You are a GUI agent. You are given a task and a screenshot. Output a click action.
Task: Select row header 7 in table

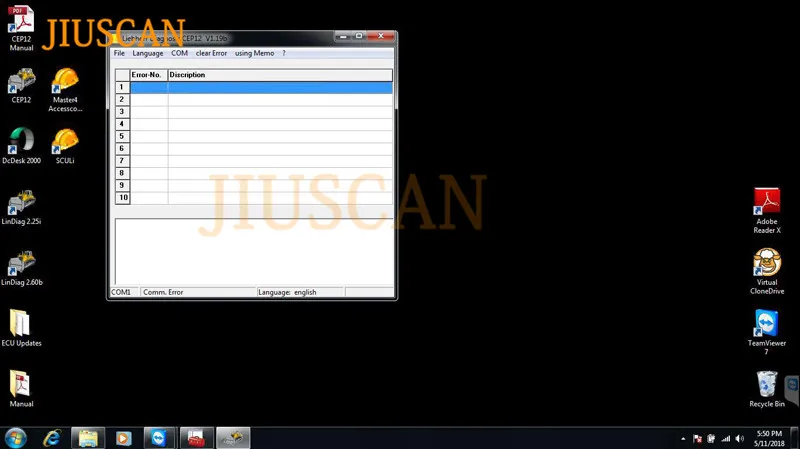click(122, 161)
